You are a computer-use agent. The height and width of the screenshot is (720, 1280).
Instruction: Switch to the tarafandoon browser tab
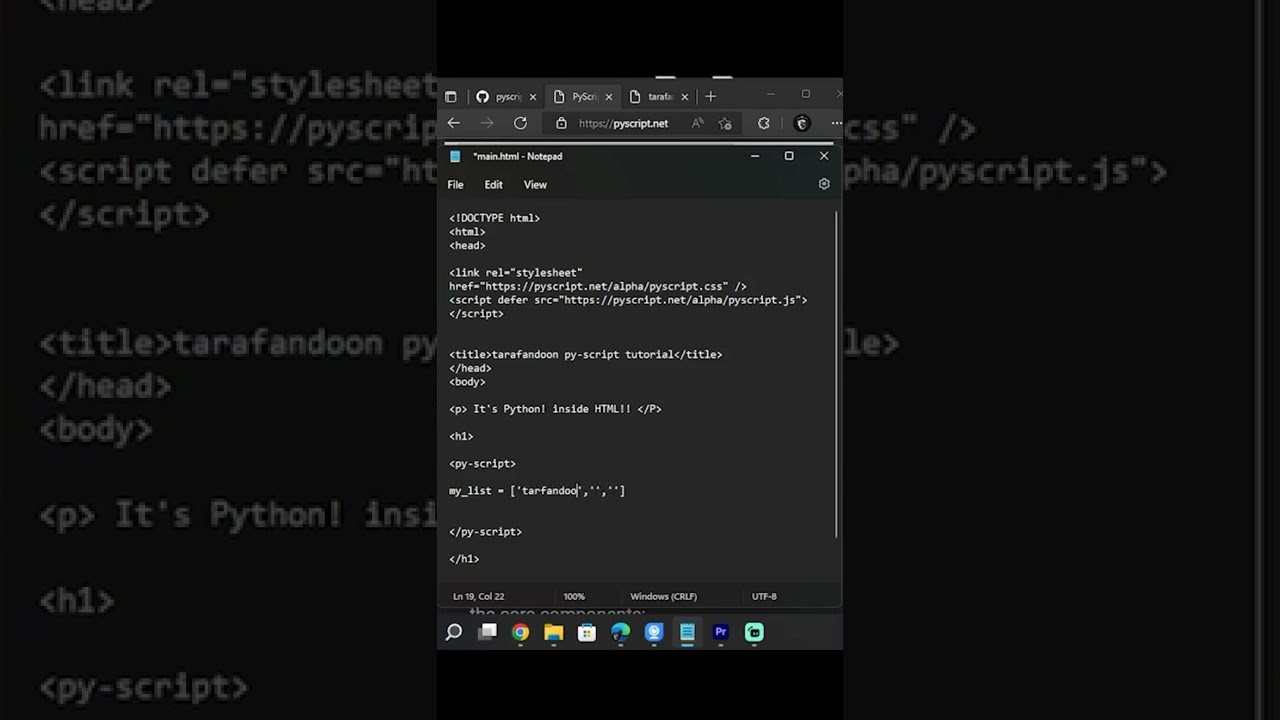652,97
